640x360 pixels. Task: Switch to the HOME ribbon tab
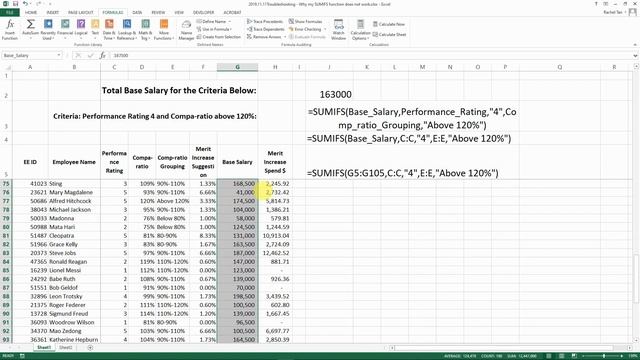pos(31,12)
